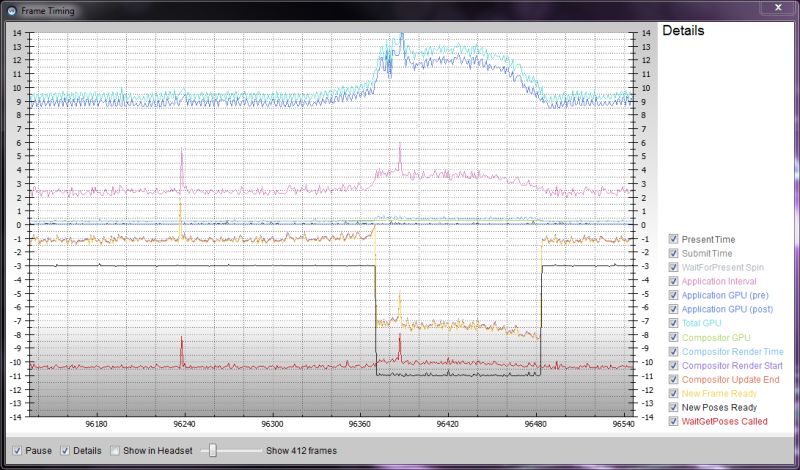Toggle the Submit Time checkbox

(x=673, y=253)
